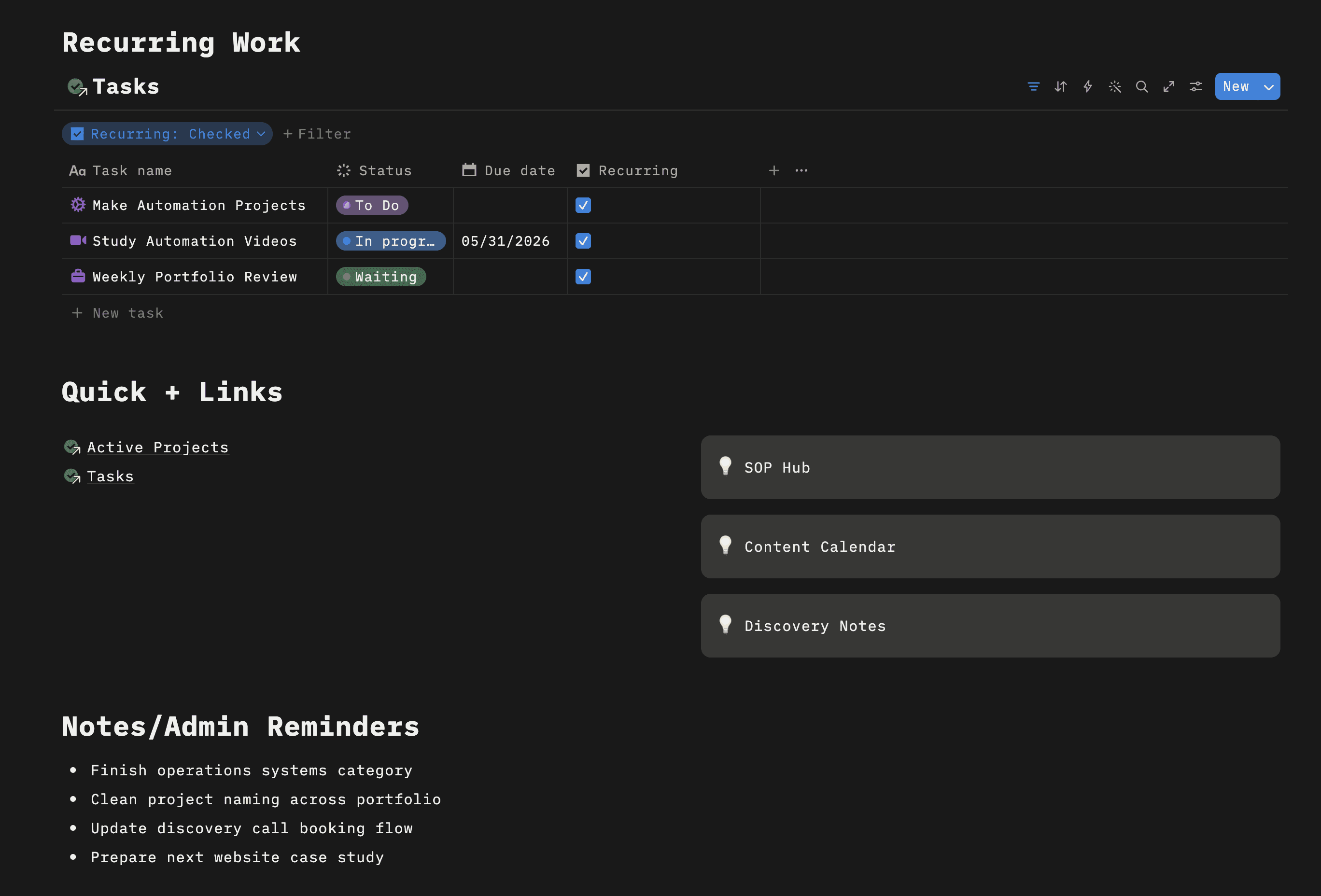Click the filter icon in Tasks toolbar
This screenshot has height=896, width=1321.
[x=1033, y=86]
